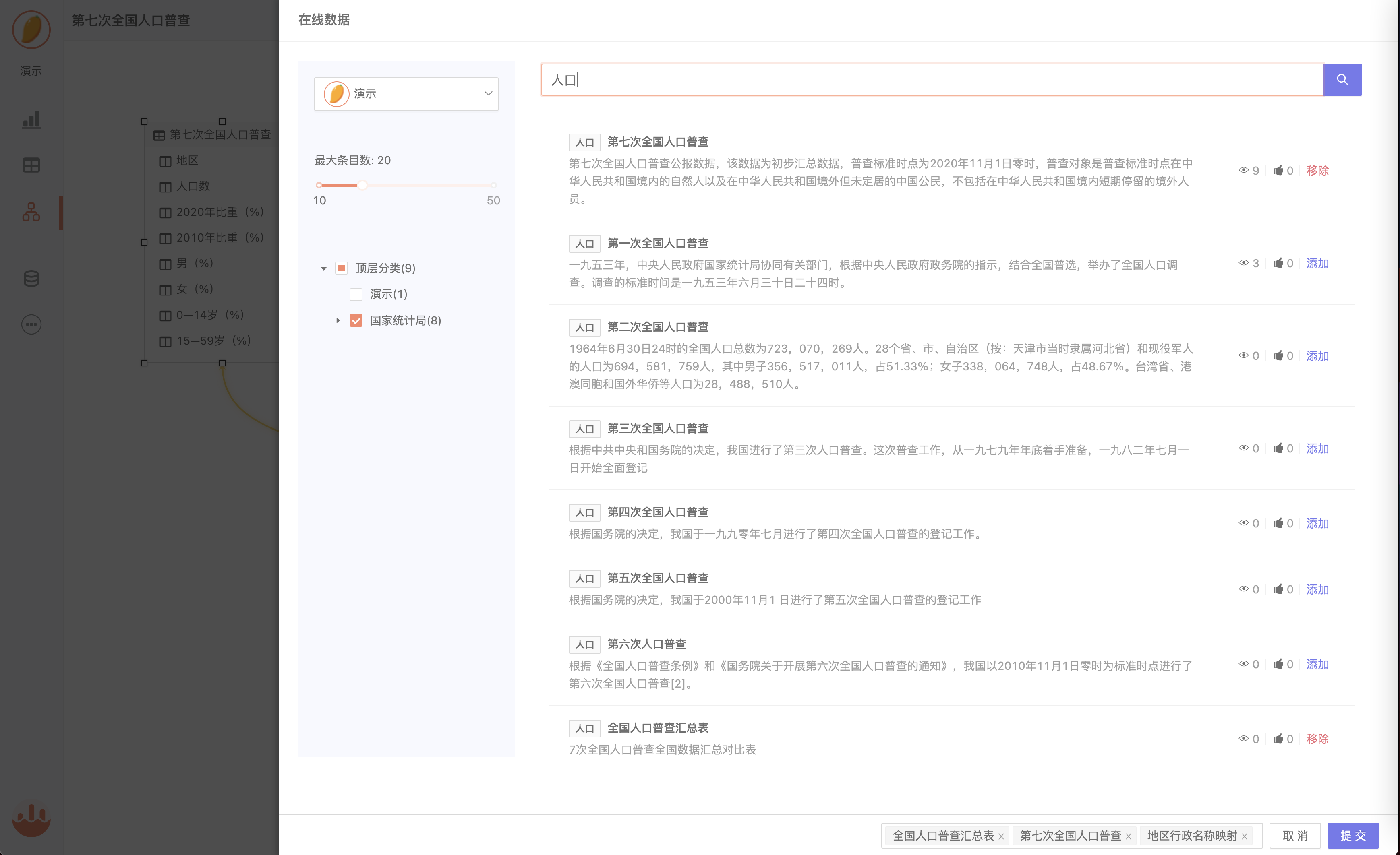Select the data model hierarchy sidebar icon
The image size is (1400, 855).
pos(31,212)
